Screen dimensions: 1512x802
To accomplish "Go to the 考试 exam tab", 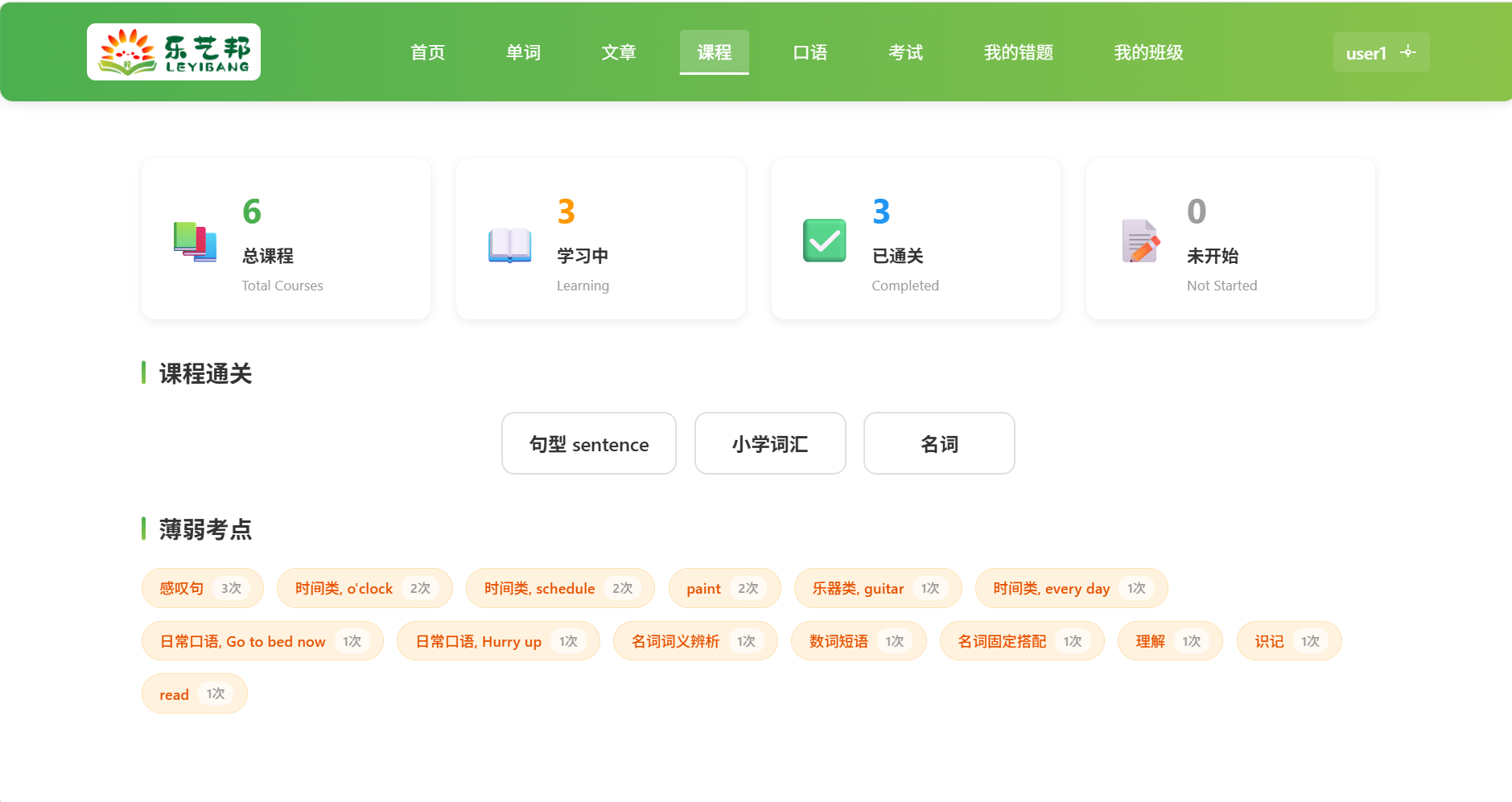I will (x=906, y=52).
